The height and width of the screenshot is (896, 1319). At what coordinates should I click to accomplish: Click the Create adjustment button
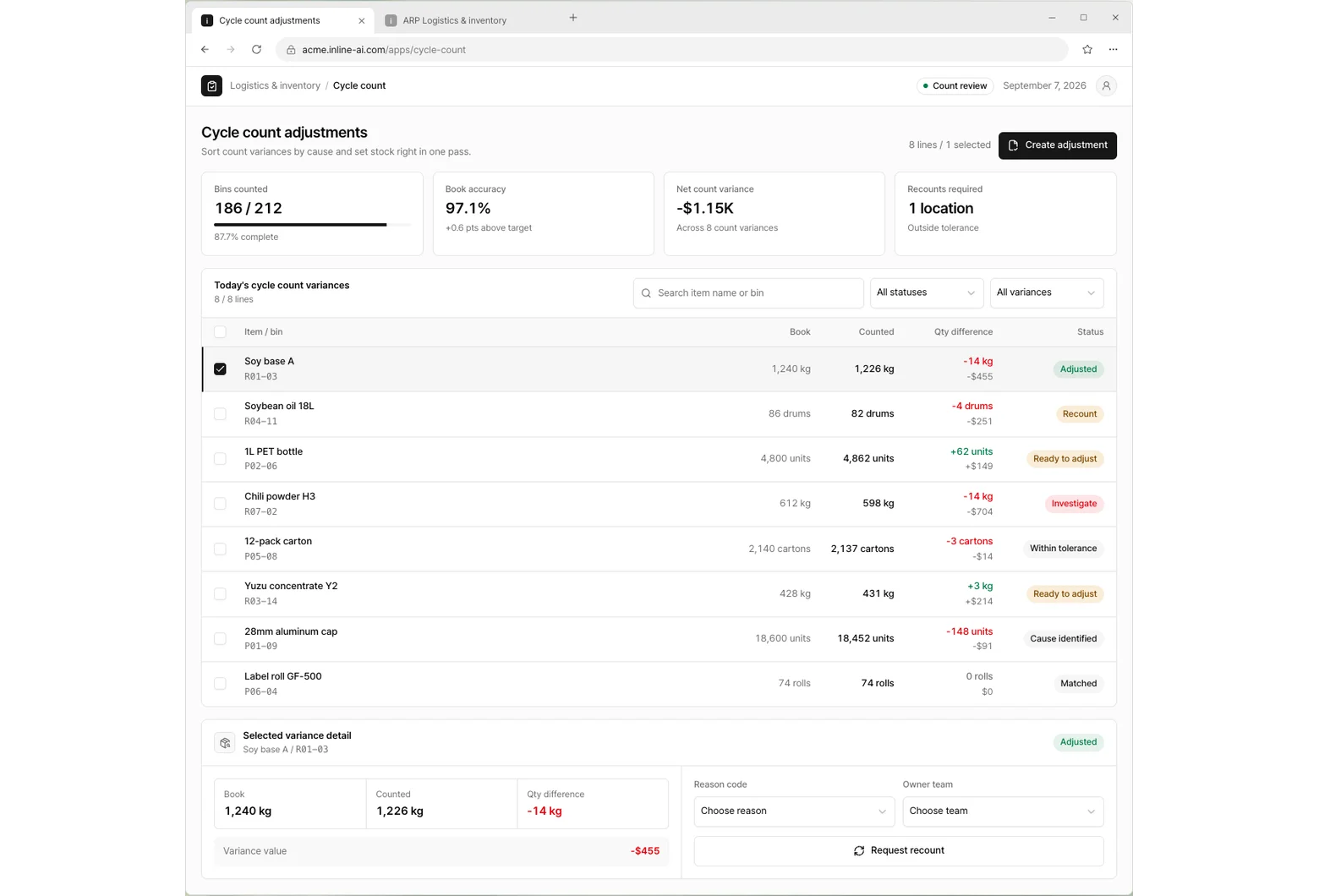point(1057,145)
